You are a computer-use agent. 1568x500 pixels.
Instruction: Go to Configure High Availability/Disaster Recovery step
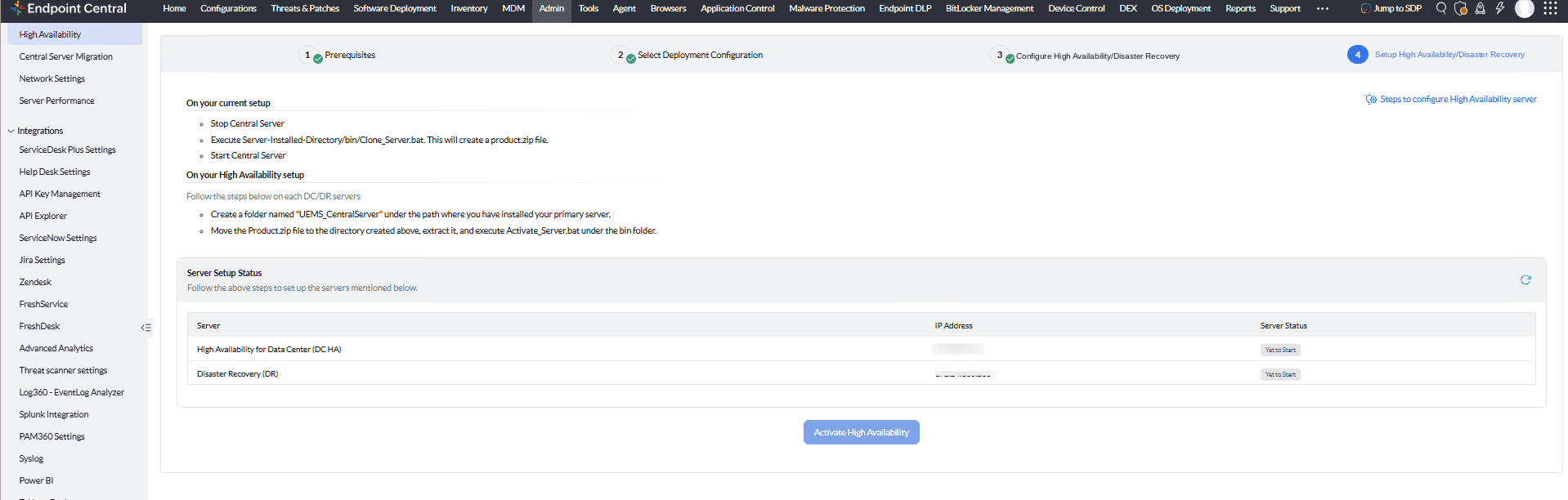(1098, 56)
